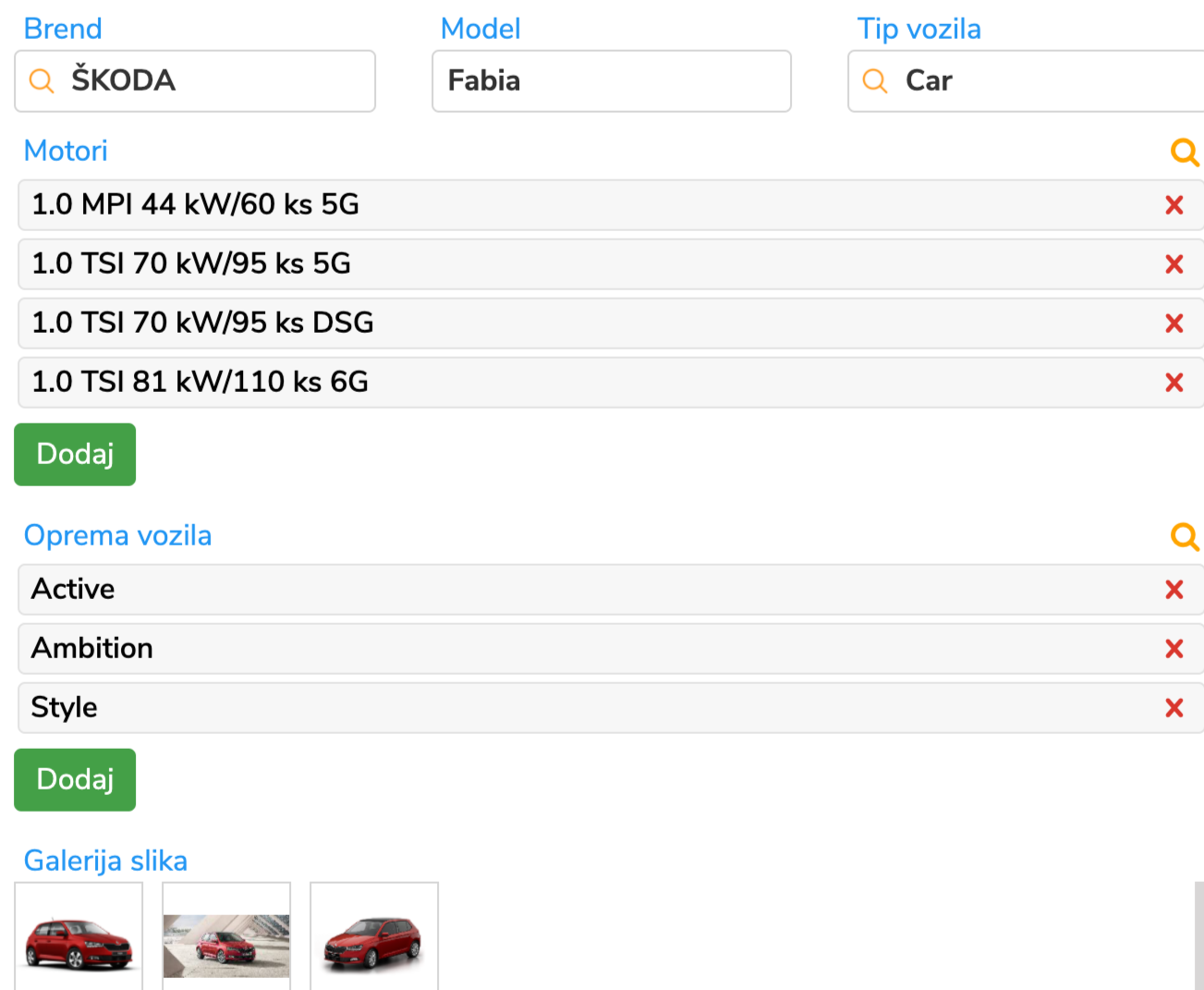Image resolution: width=1204 pixels, height=990 pixels.
Task: Add a new engine with Dodaj under Motori
Action: (75, 455)
